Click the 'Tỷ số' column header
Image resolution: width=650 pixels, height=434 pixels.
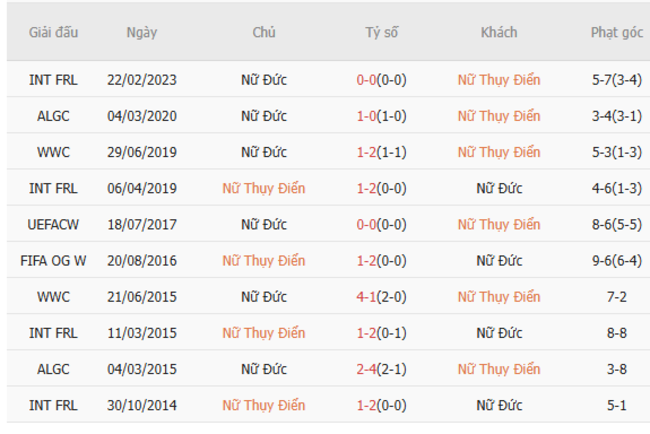click(x=381, y=32)
